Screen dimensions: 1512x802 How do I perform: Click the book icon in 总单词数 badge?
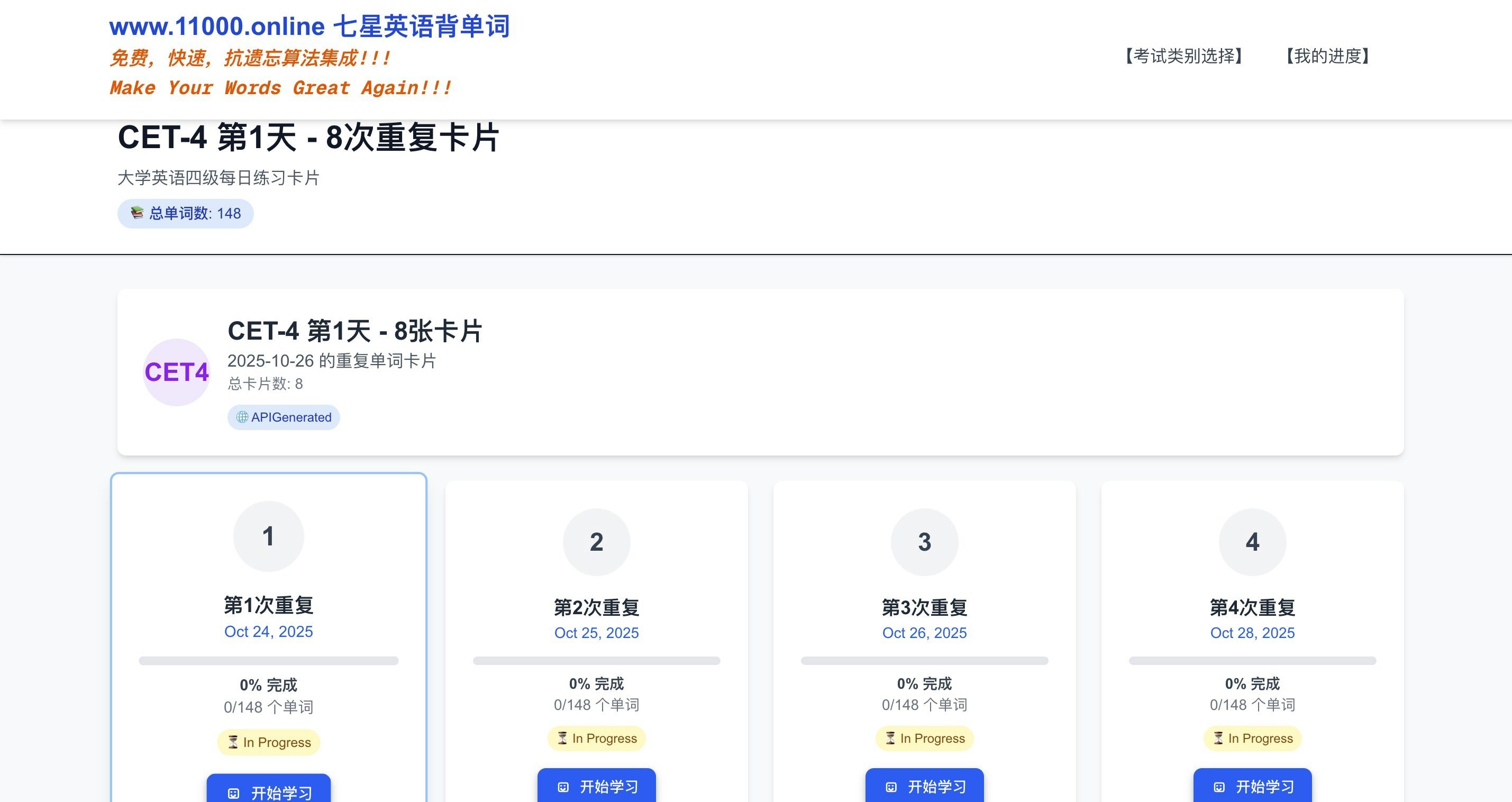pos(137,213)
